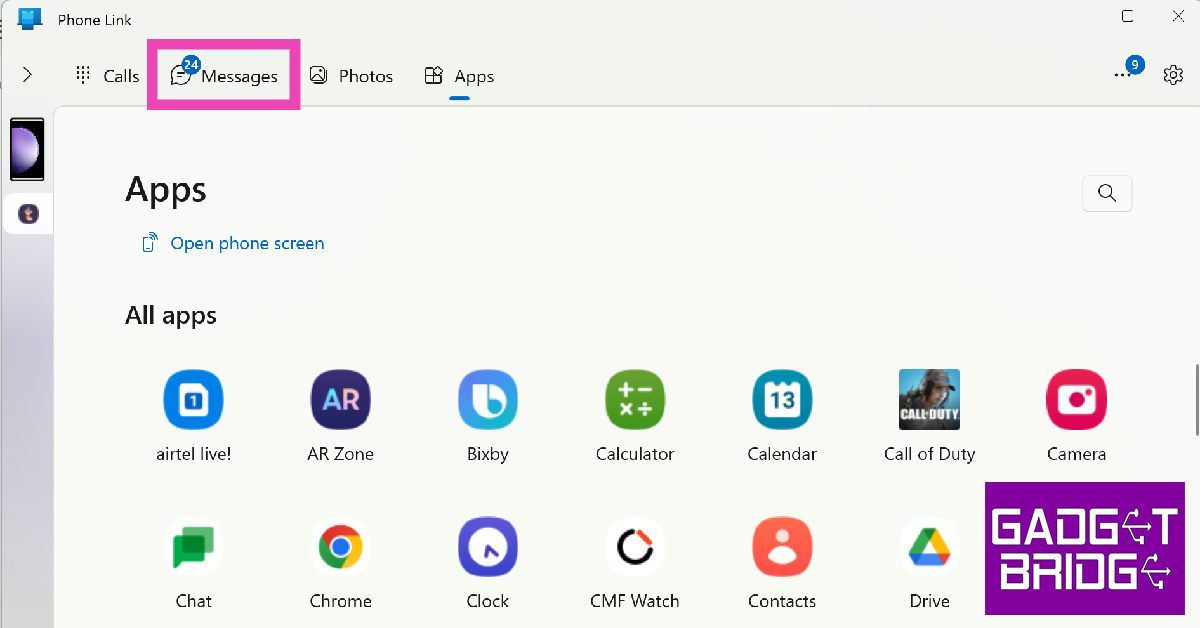The image size is (1200, 628).
Task: Click the search apps button
Action: (1107, 193)
